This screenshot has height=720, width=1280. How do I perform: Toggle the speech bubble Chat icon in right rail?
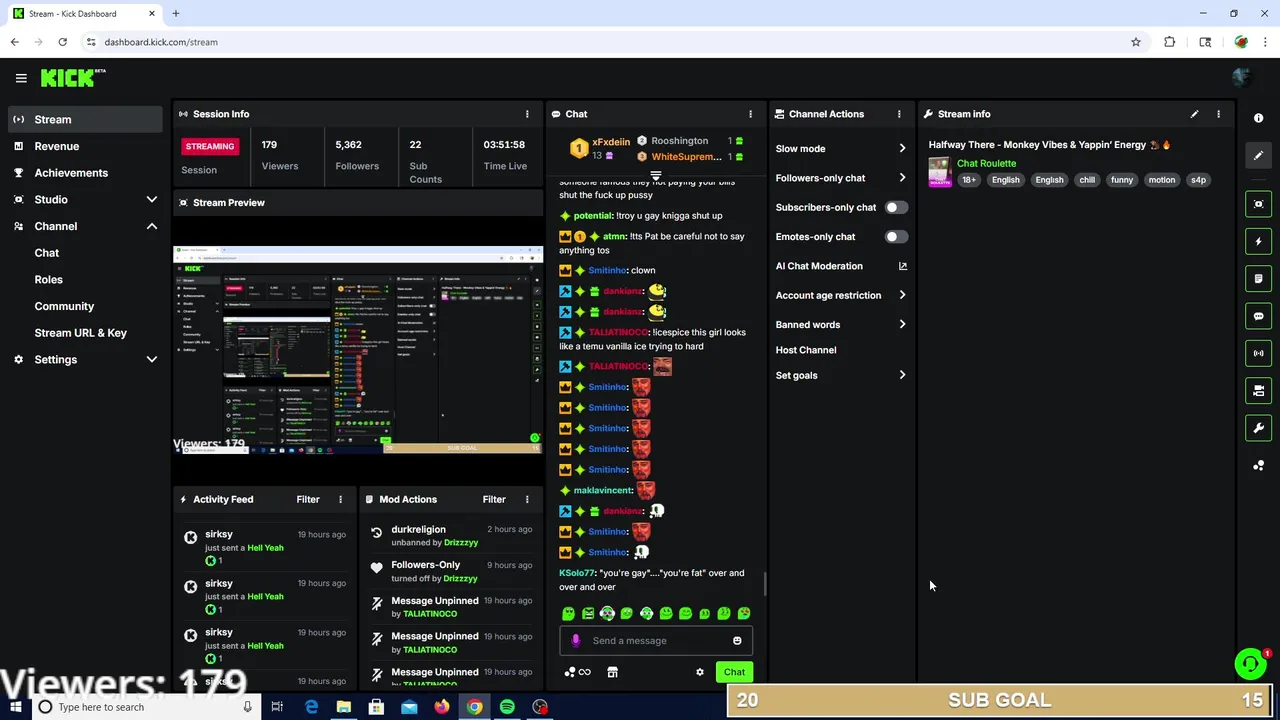tap(1258, 316)
